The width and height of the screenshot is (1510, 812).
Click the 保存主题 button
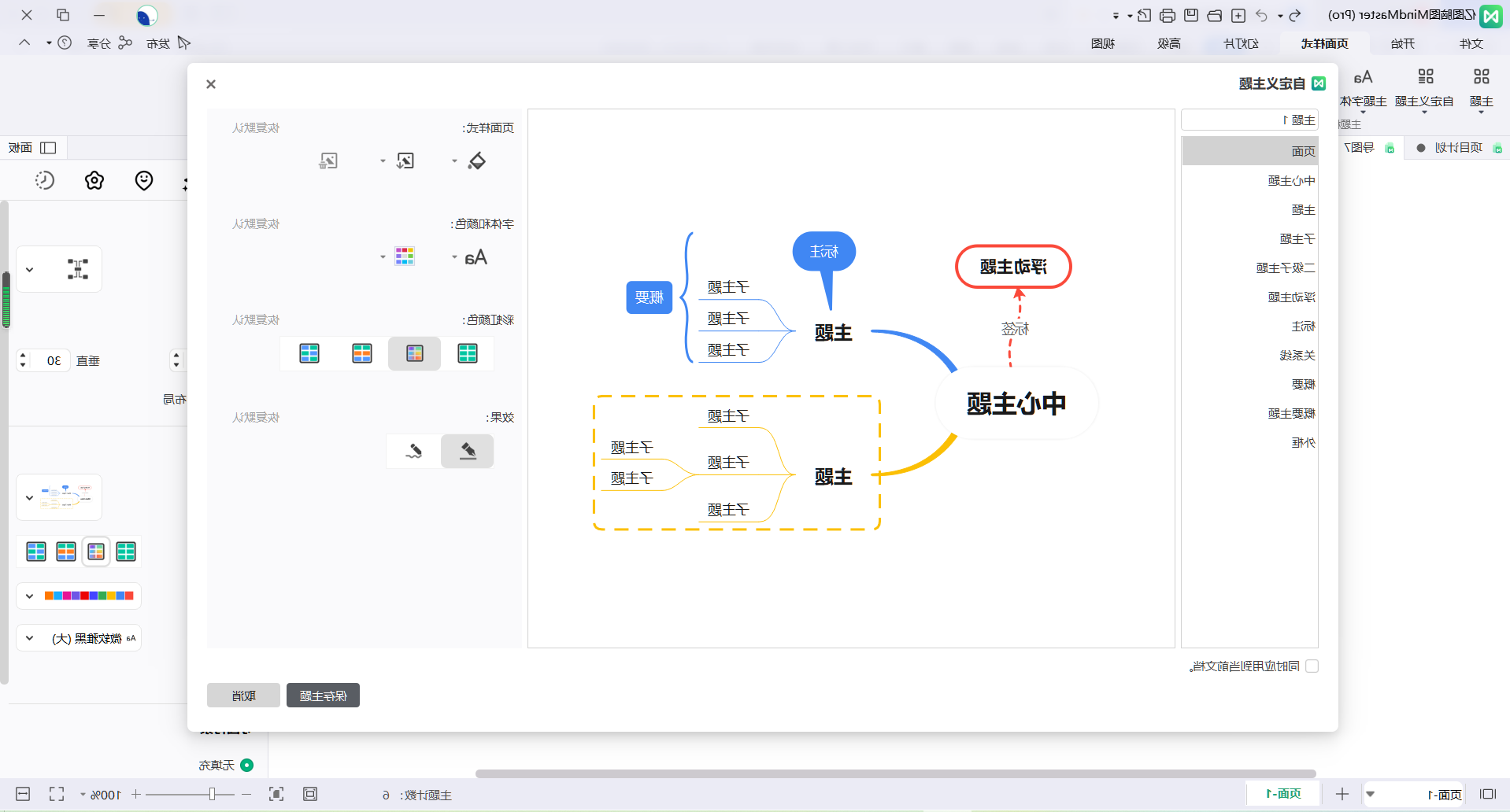point(323,696)
